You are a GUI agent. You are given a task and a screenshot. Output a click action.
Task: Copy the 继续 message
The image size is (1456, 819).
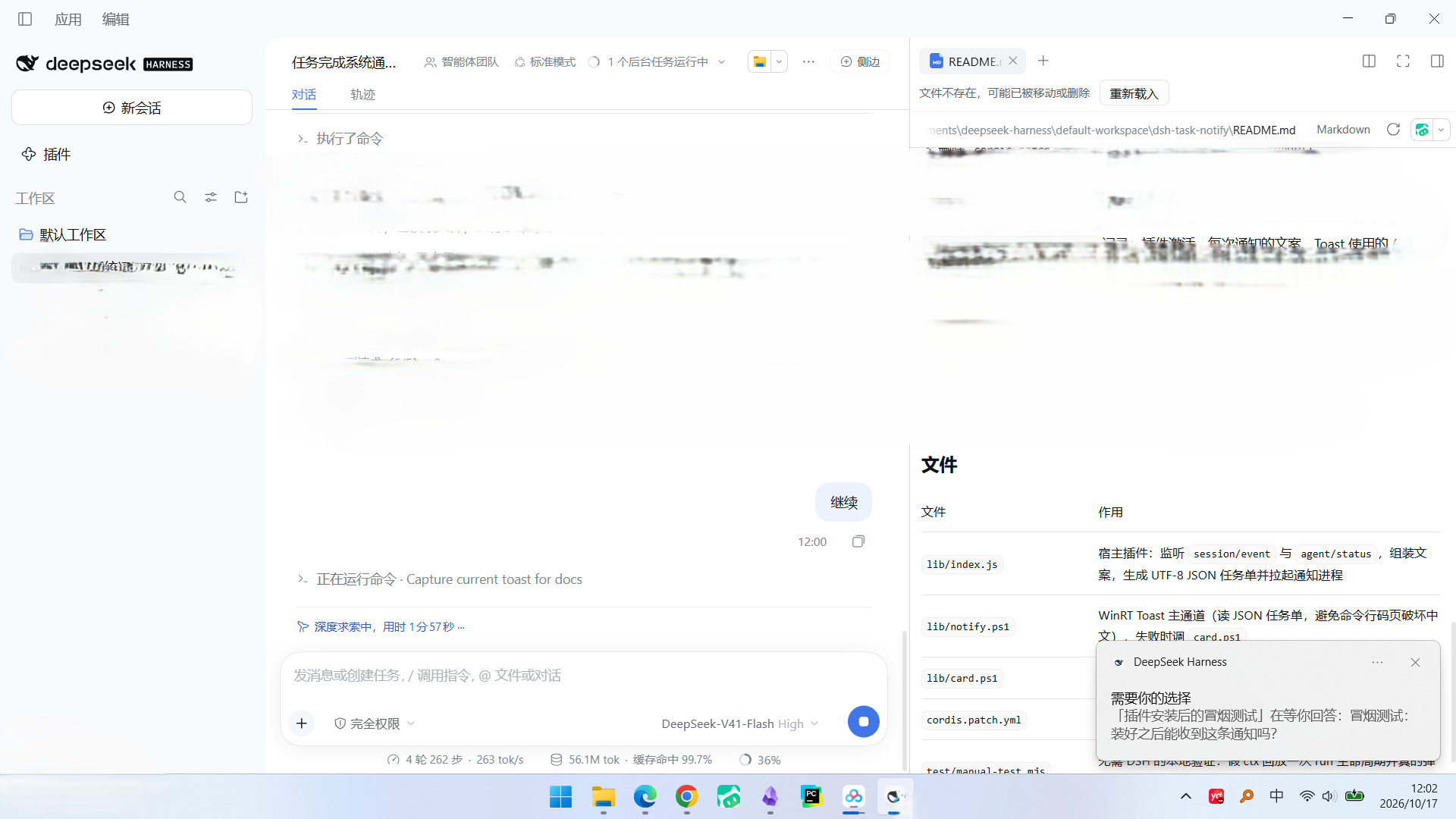[858, 541]
